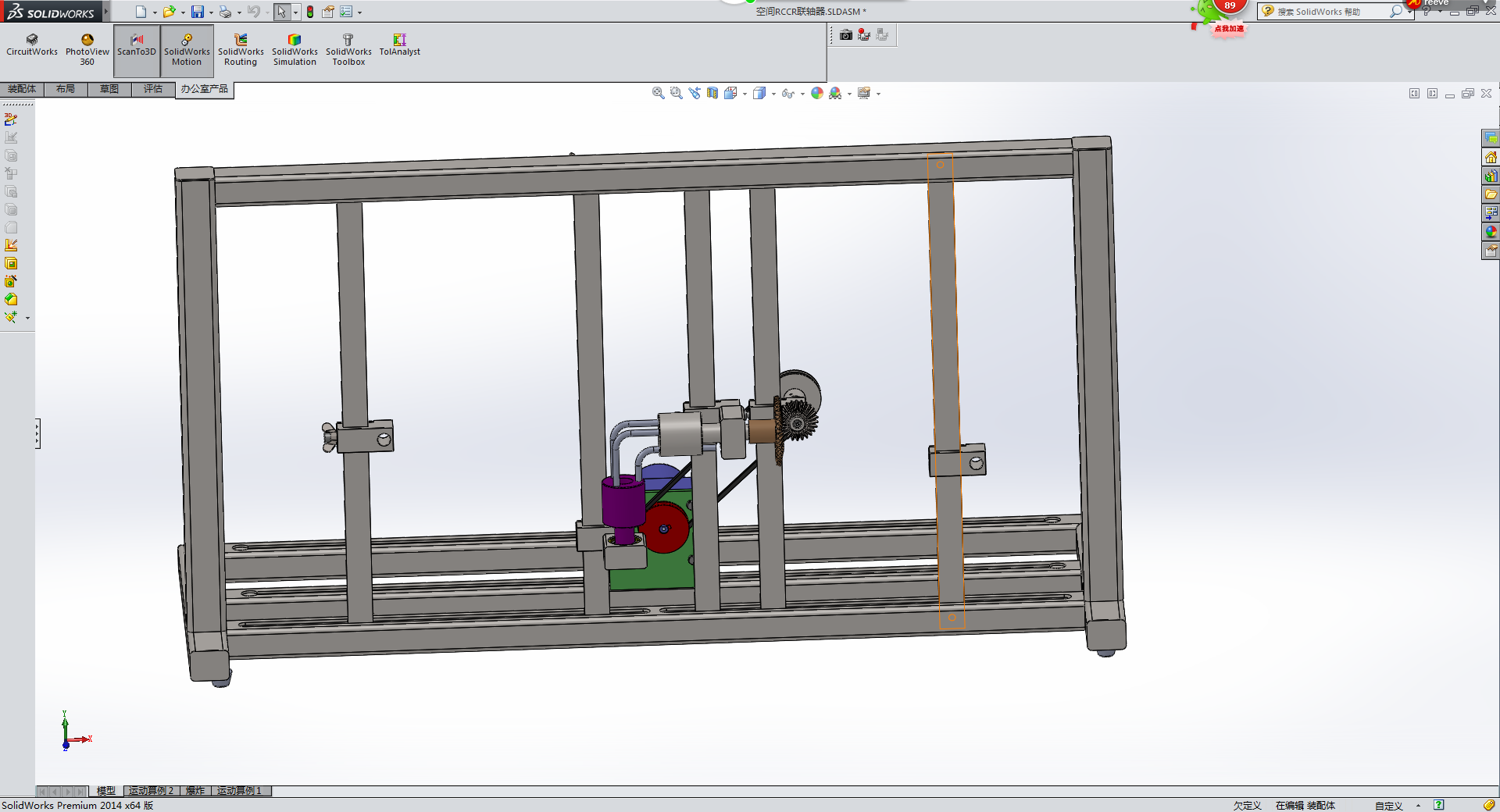Switch to the 运动算例1 tab
This screenshot has width=1500, height=812.
[239, 791]
